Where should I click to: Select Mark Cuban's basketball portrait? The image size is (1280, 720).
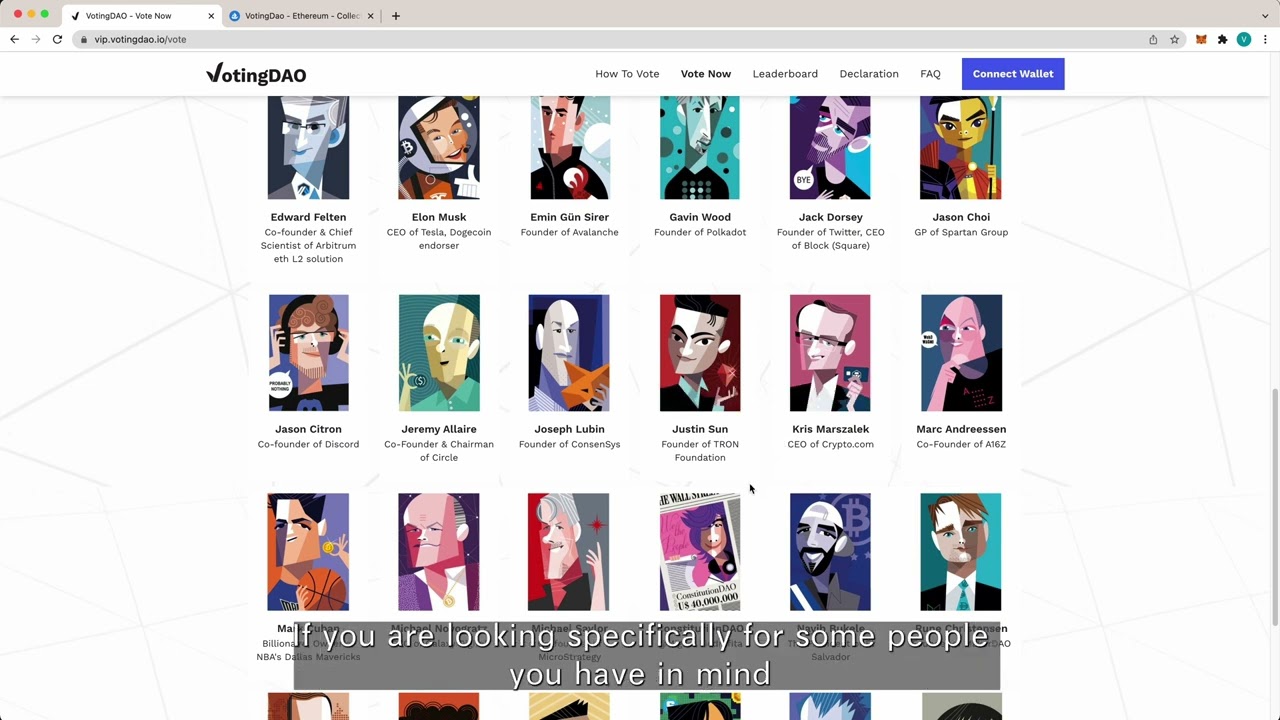[308, 552]
